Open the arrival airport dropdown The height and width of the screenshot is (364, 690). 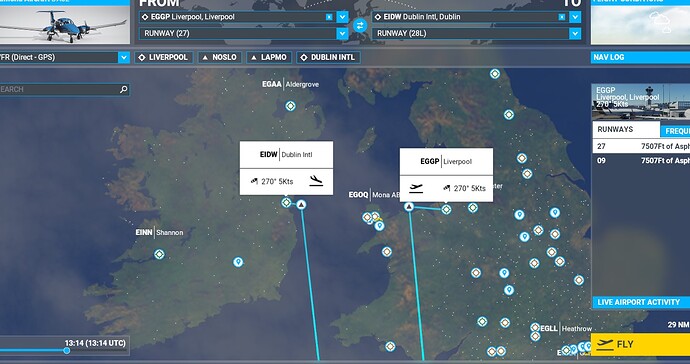pos(575,17)
